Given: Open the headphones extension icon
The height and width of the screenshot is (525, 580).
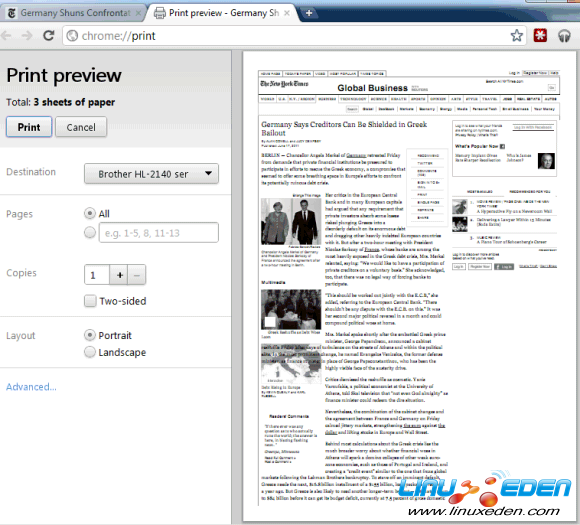Looking at the screenshot, I should pos(564,36).
